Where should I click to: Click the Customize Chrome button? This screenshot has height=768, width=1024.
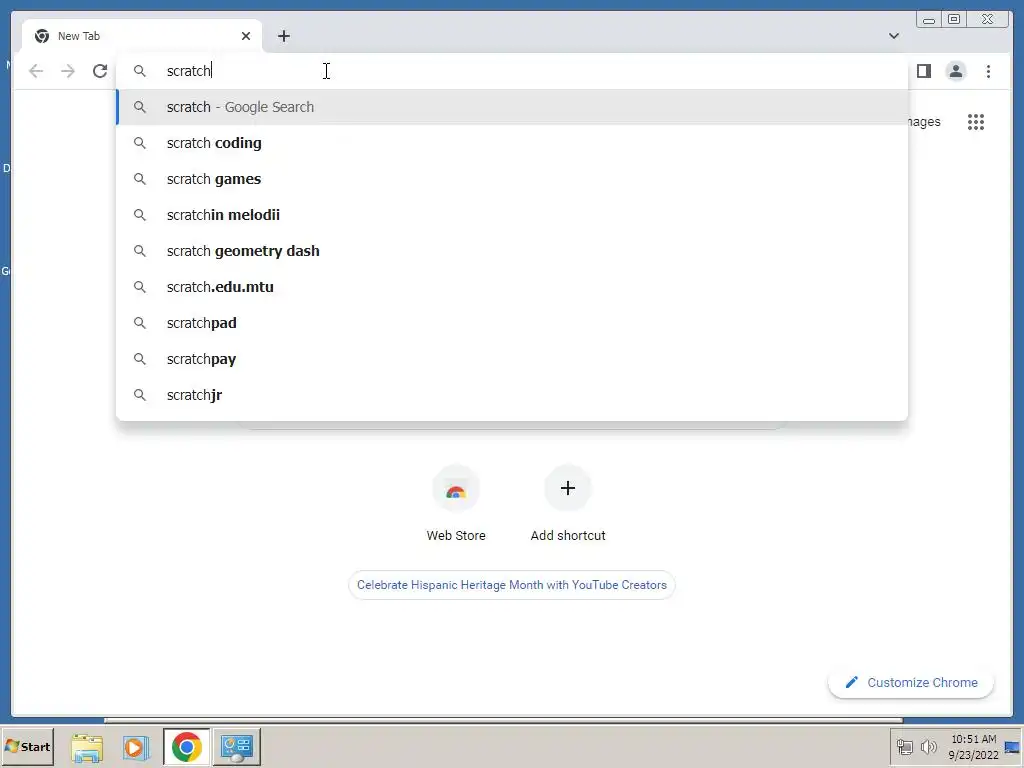(x=911, y=682)
